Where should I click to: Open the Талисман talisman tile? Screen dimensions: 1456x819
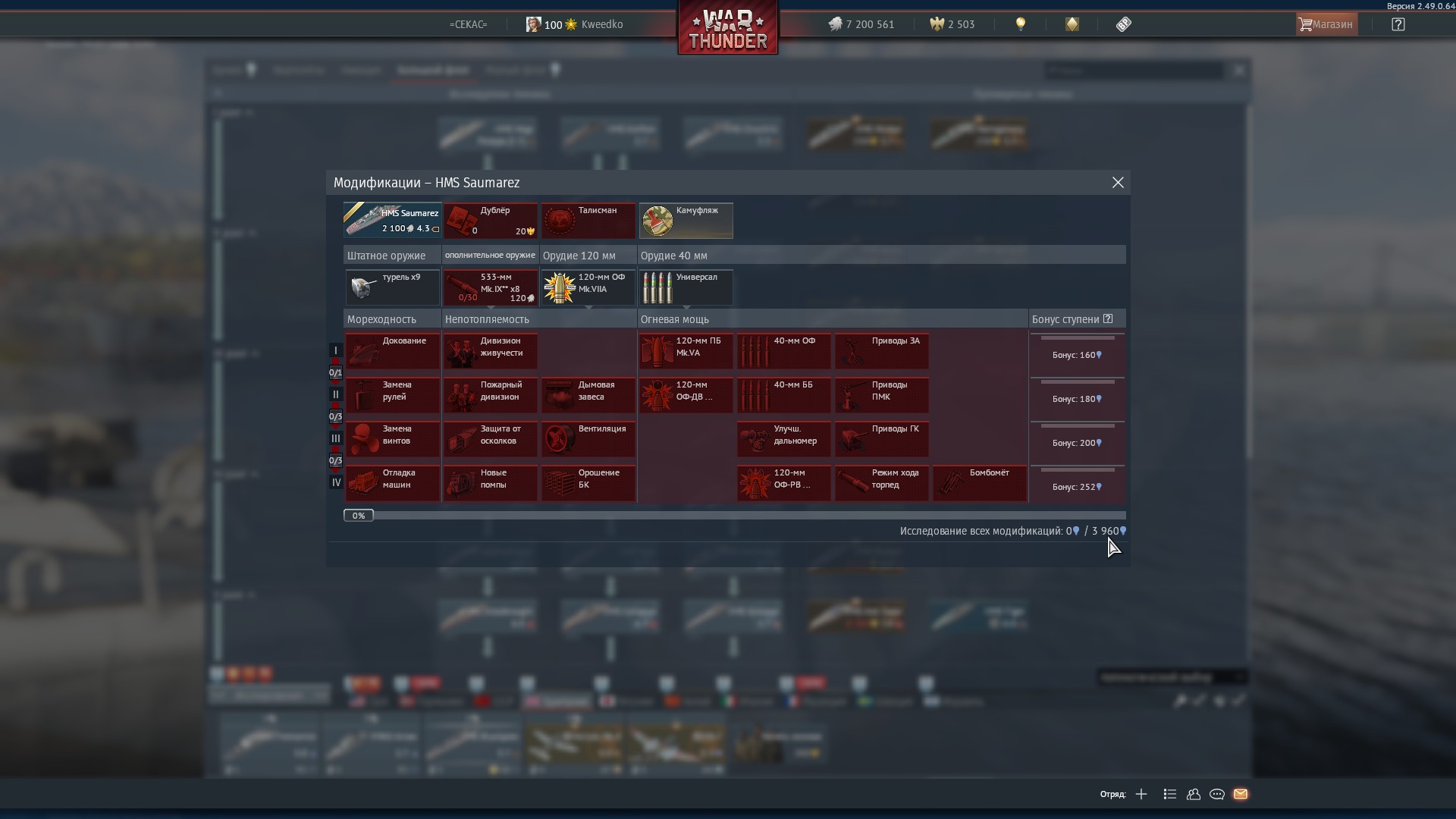588,221
